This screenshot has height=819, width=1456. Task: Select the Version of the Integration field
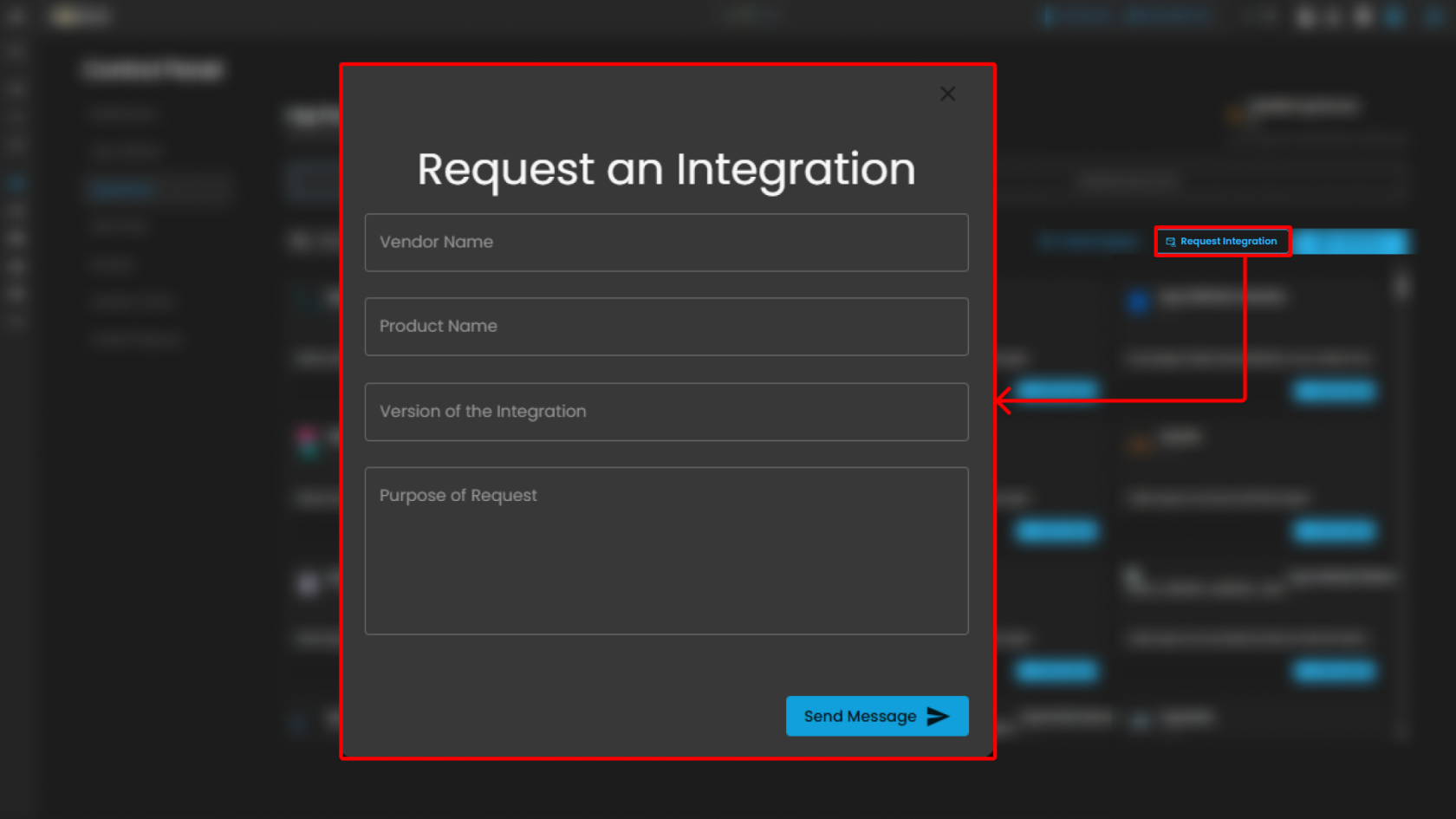666,412
